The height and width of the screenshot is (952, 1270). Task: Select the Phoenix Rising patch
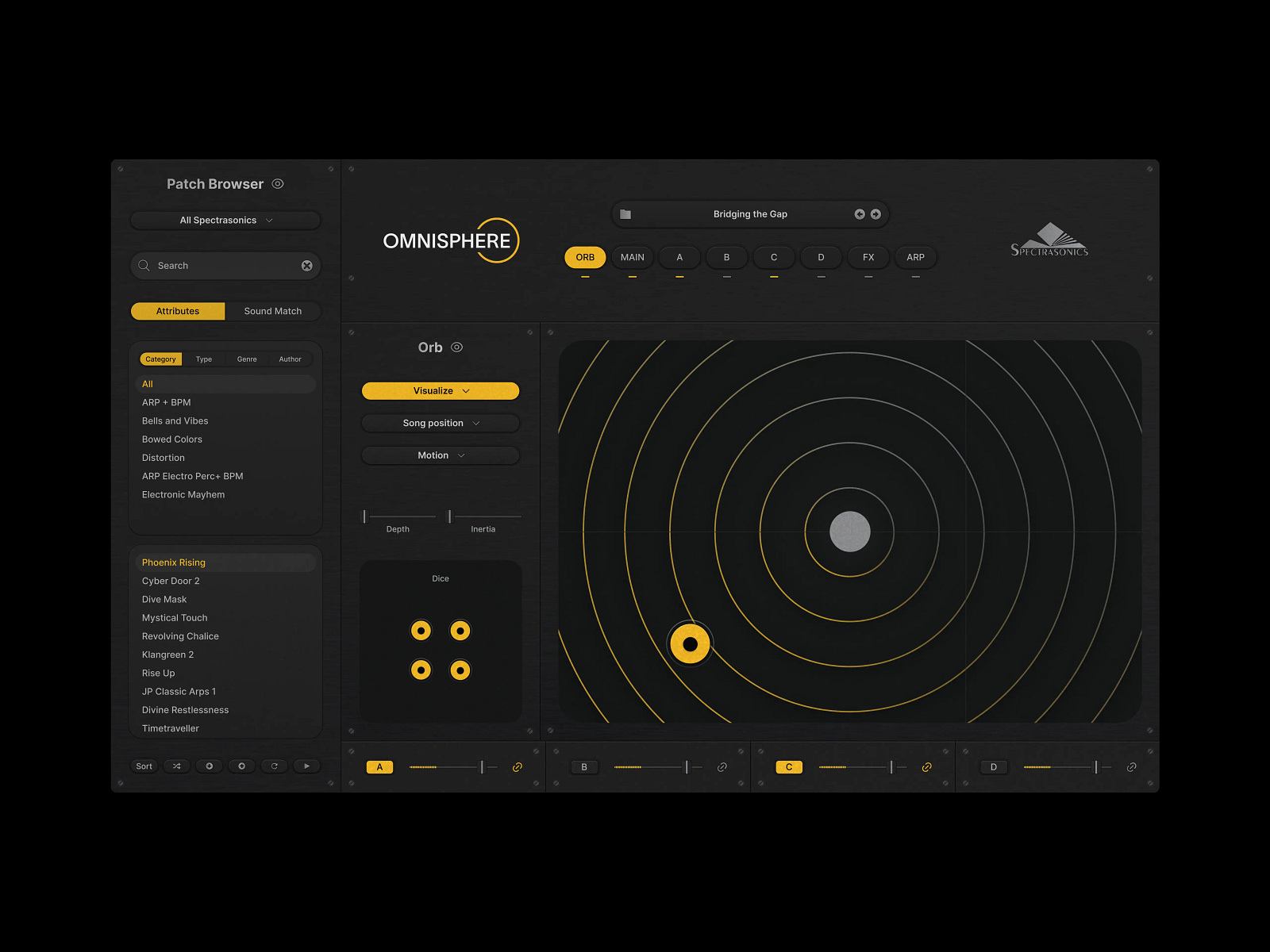[x=174, y=562]
